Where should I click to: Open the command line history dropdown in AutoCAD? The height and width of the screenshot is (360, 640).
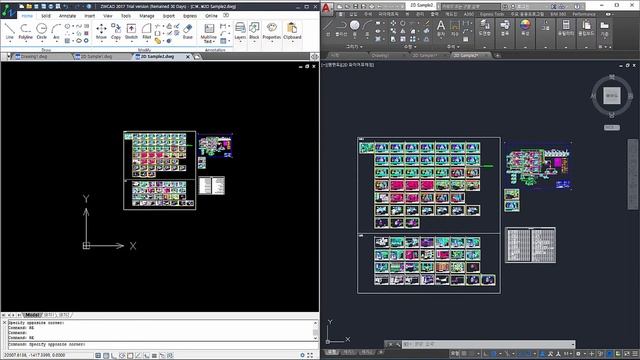point(572,344)
